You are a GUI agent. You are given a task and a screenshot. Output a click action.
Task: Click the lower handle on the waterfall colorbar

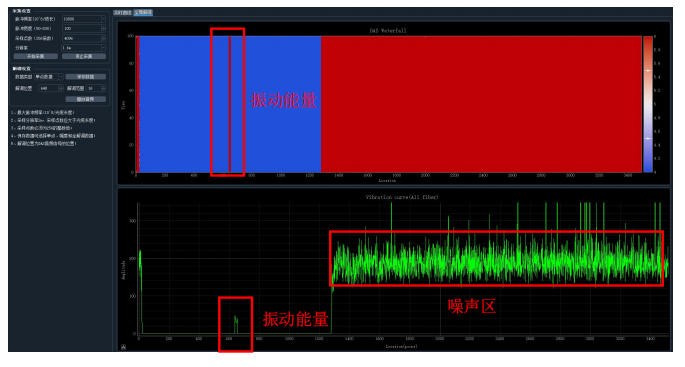pyautogui.click(x=648, y=138)
